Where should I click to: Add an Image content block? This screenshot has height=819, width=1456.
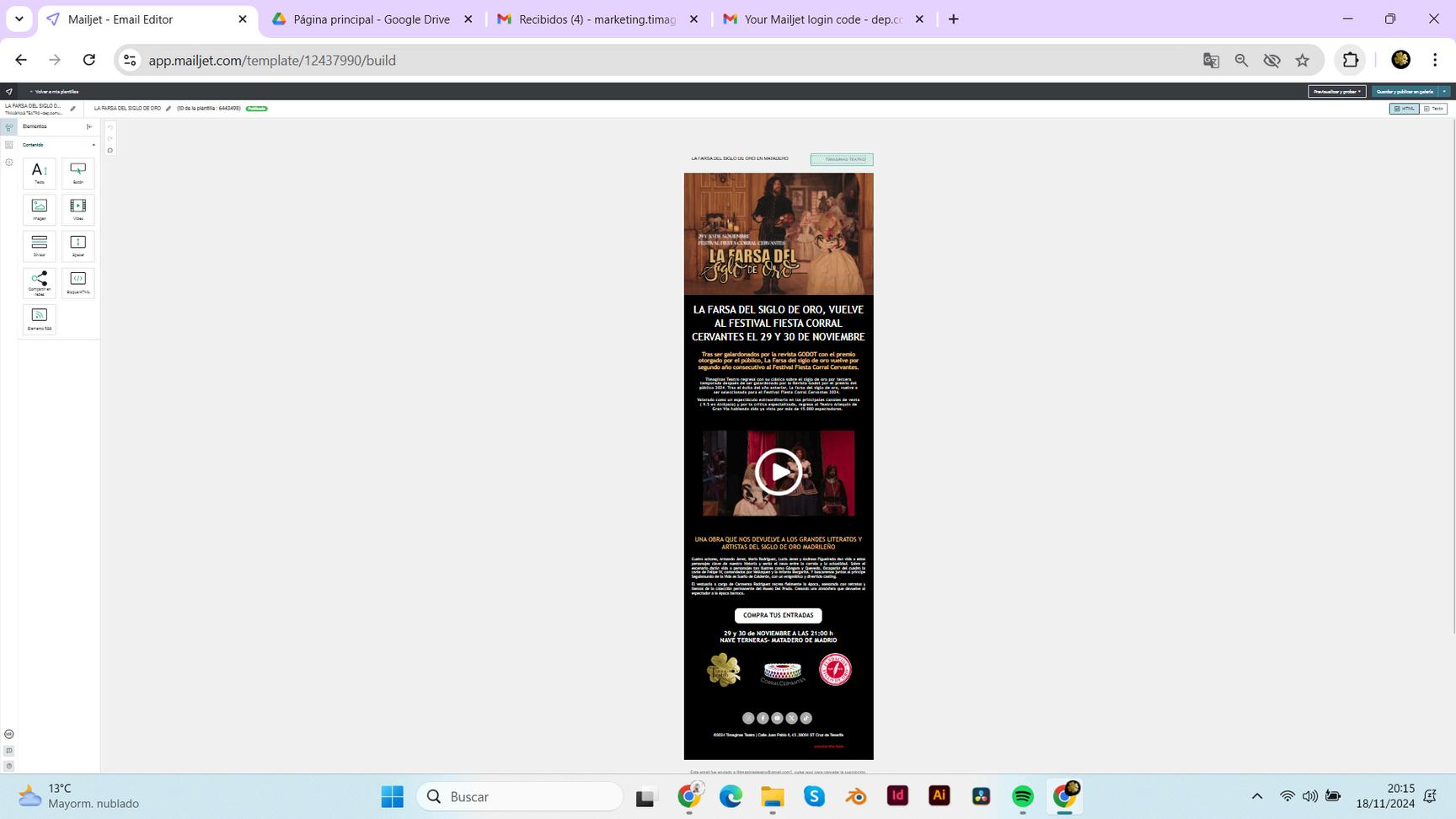(x=40, y=209)
